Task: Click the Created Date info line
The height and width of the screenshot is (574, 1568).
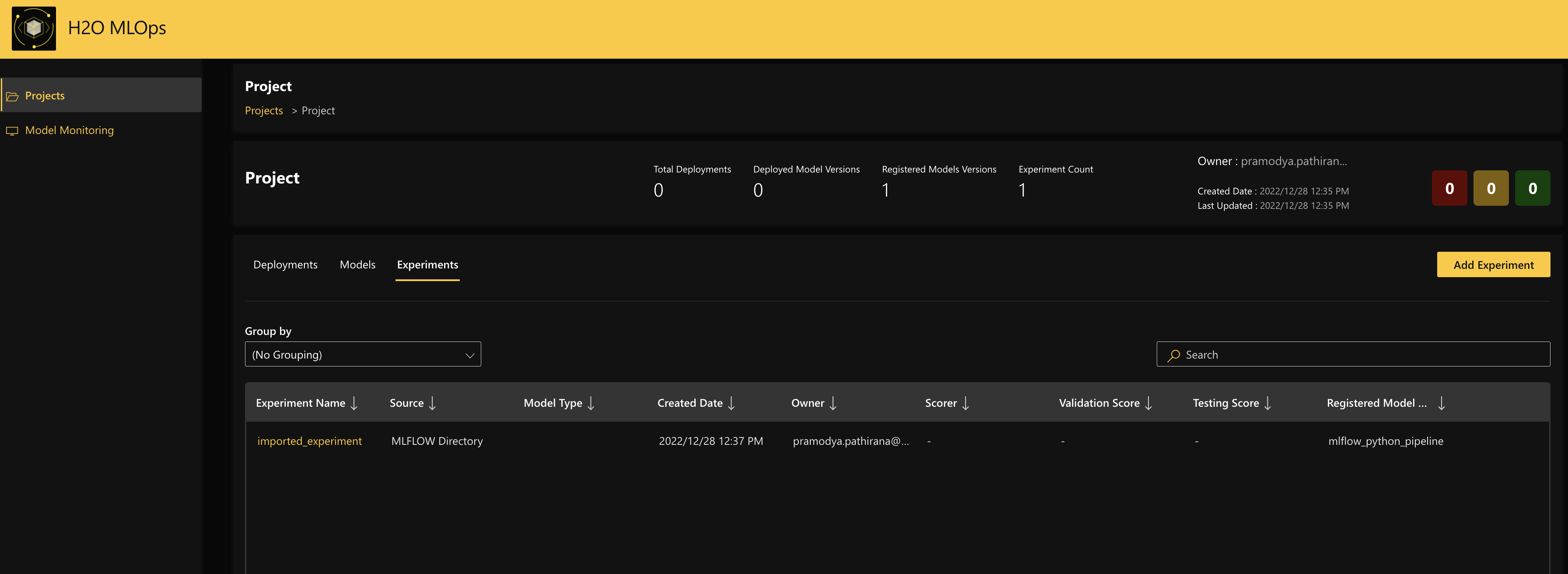Action: click(1273, 191)
